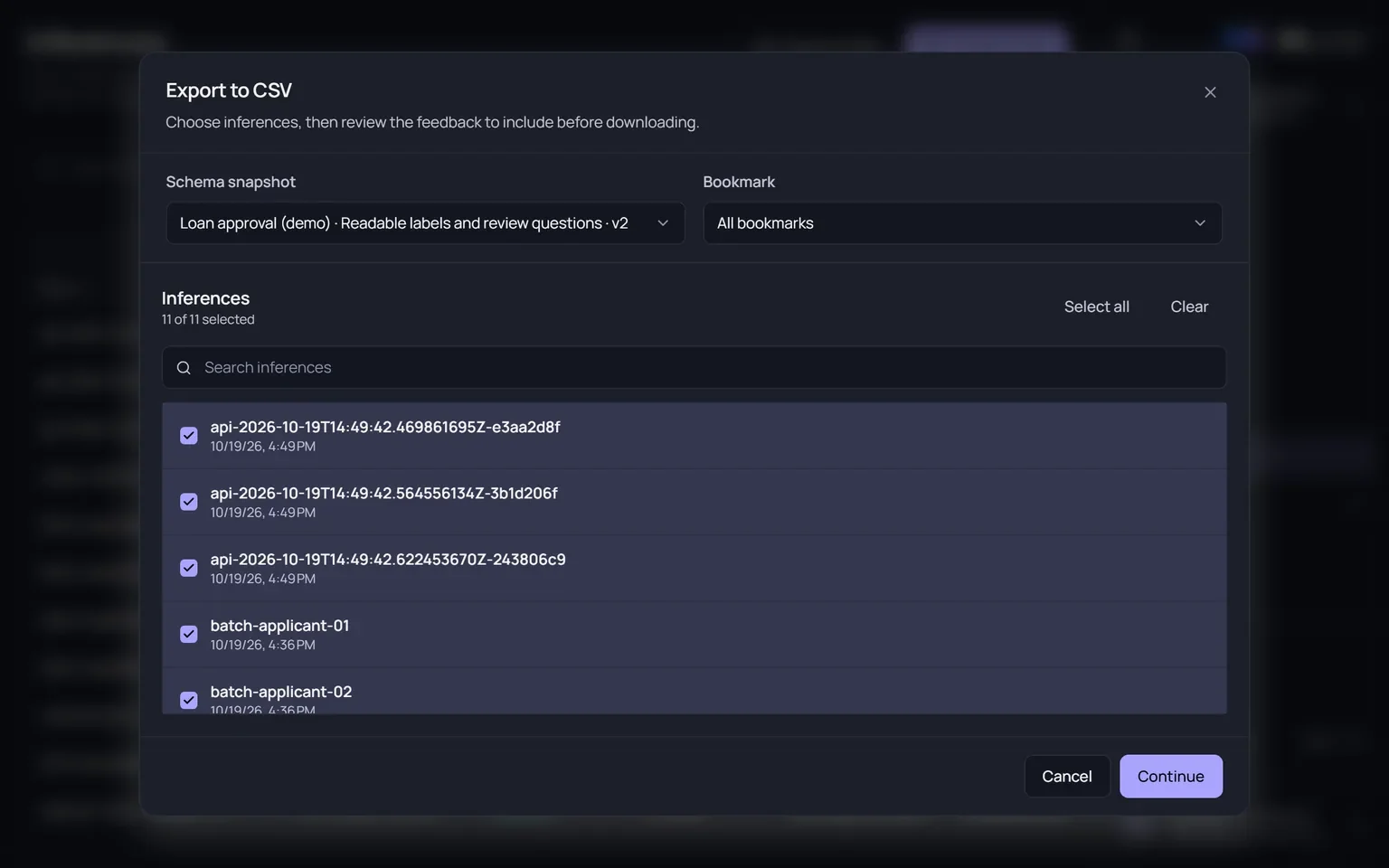Uncheck inference ending in e3aa2d8f
The width and height of the screenshot is (1389, 868).
pyautogui.click(x=189, y=436)
